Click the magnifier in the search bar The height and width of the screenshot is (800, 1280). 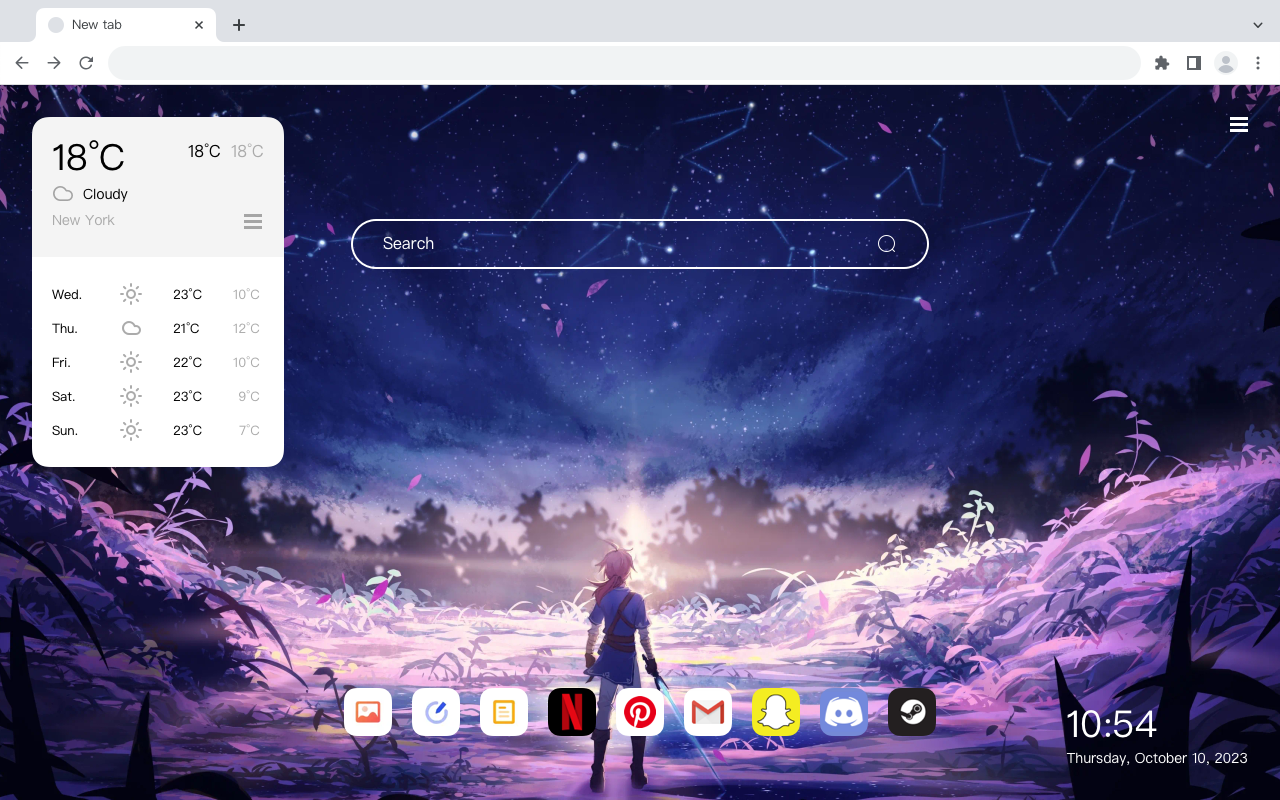pos(886,243)
